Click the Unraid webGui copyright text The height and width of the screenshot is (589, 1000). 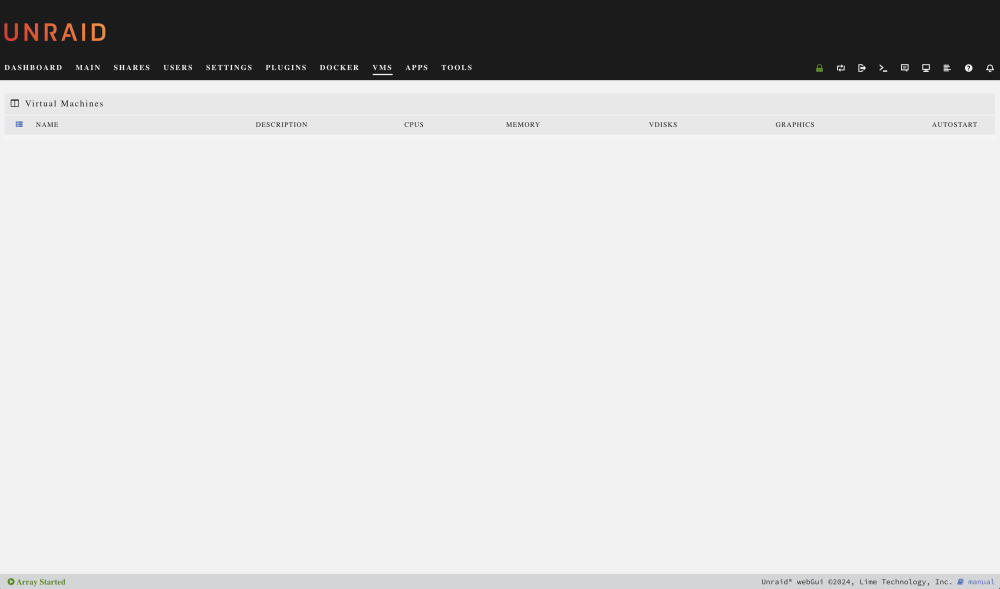click(x=857, y=582)
